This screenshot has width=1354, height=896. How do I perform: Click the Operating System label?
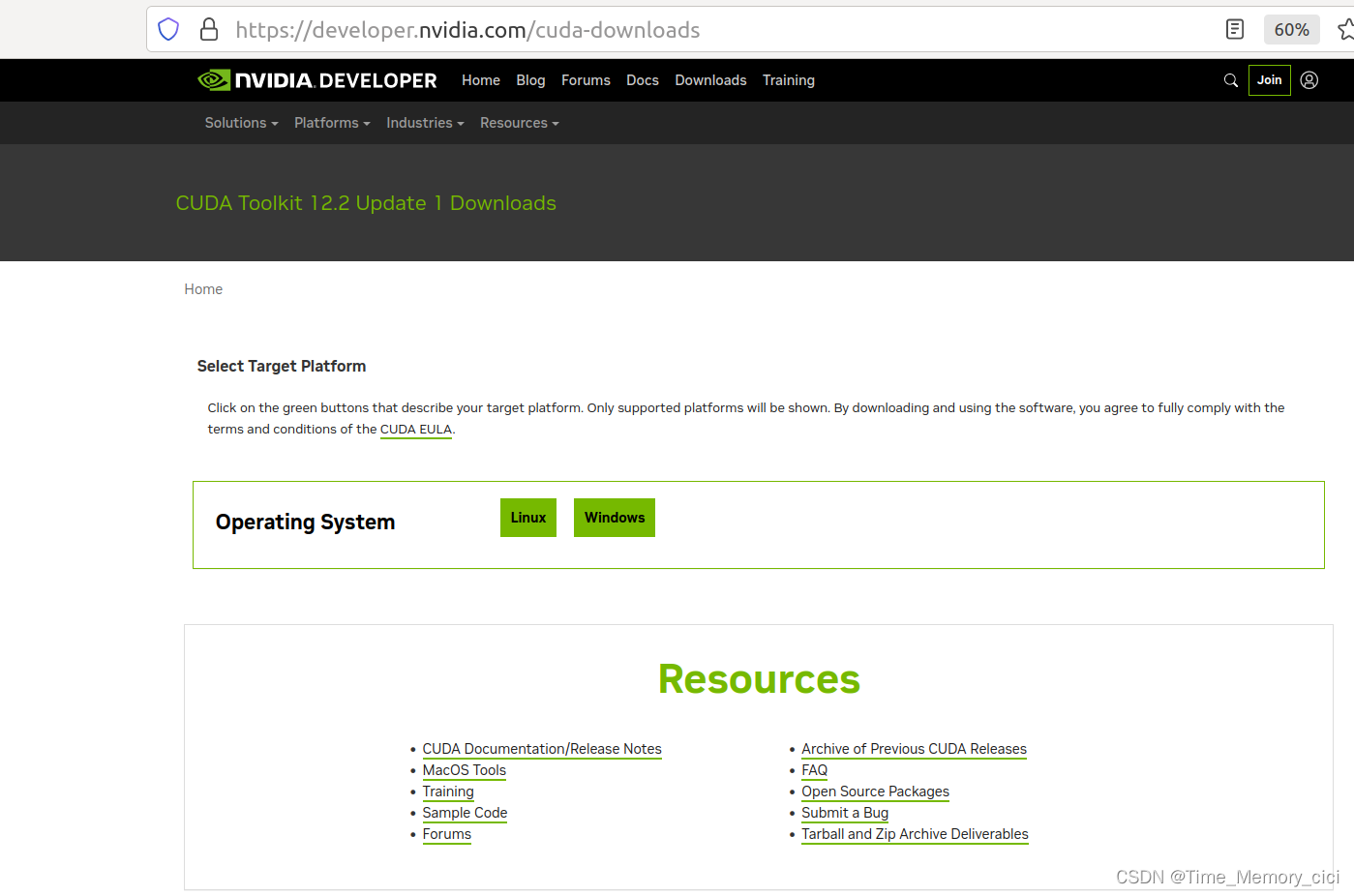pyautogui.click(x=306, y=523)
